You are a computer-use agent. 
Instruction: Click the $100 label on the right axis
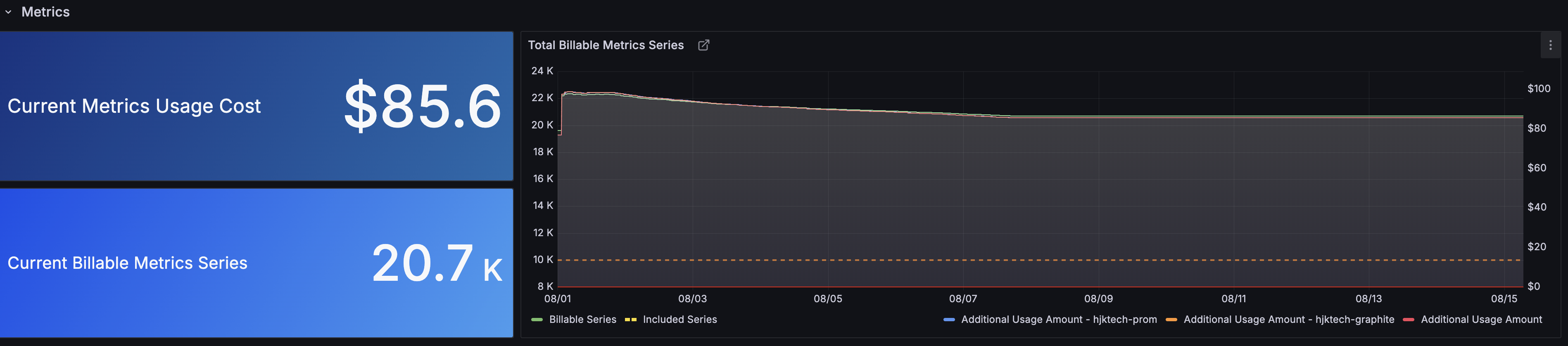(1538, 89)
